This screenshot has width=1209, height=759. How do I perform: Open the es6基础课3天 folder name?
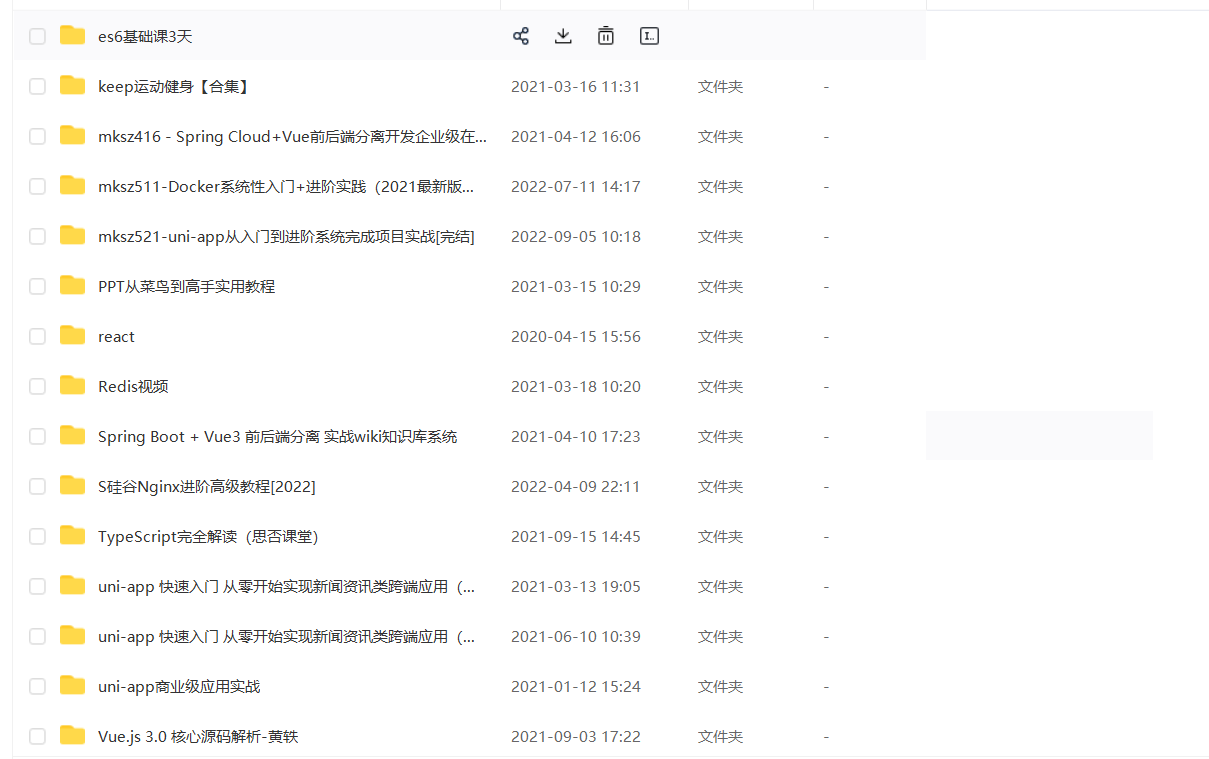pyautogui.click(x=145, y=37)
